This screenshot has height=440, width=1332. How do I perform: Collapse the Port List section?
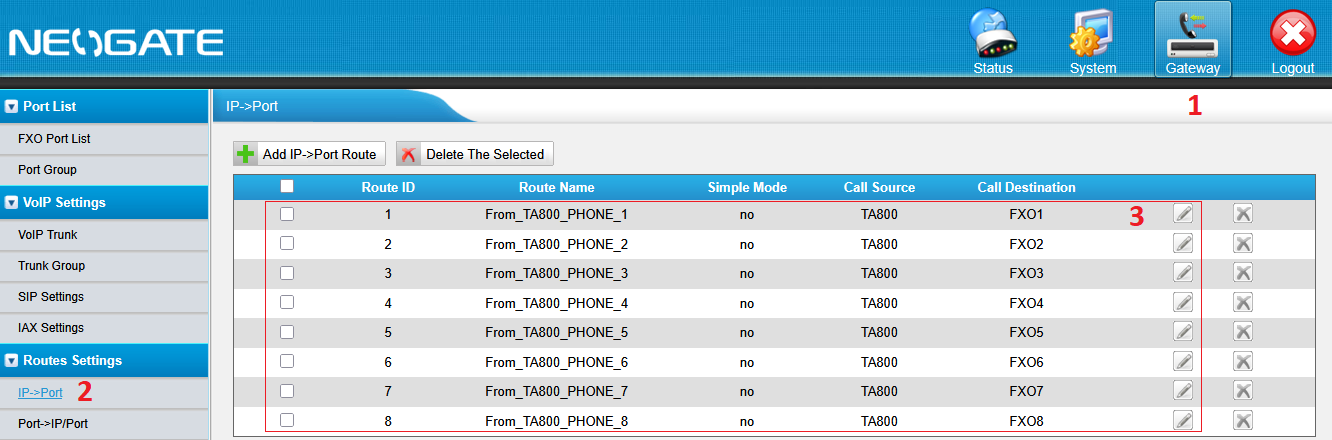(12, 106)
